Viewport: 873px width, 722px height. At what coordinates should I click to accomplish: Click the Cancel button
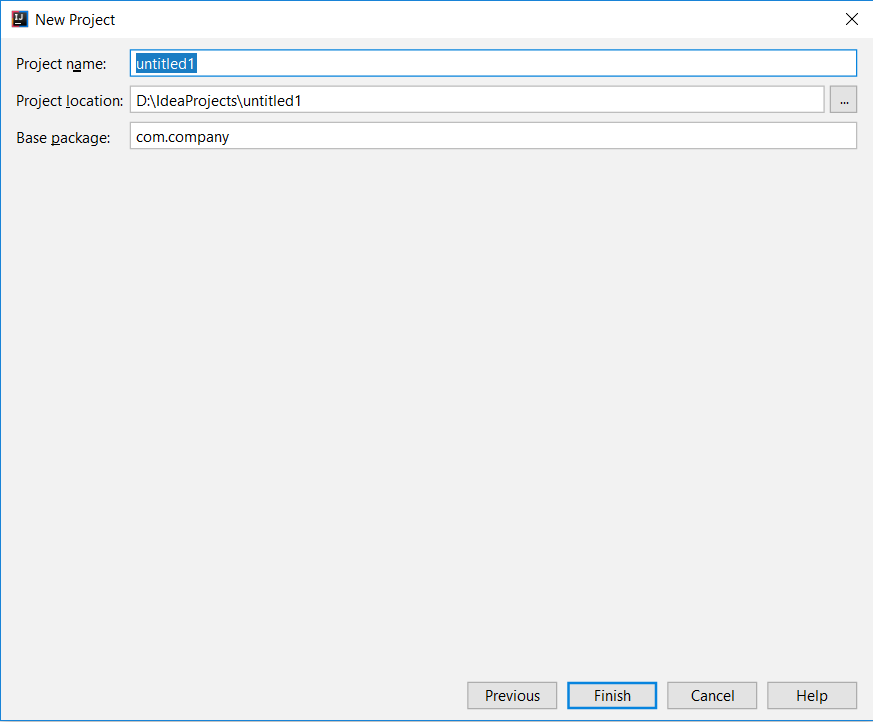(712, 695)
